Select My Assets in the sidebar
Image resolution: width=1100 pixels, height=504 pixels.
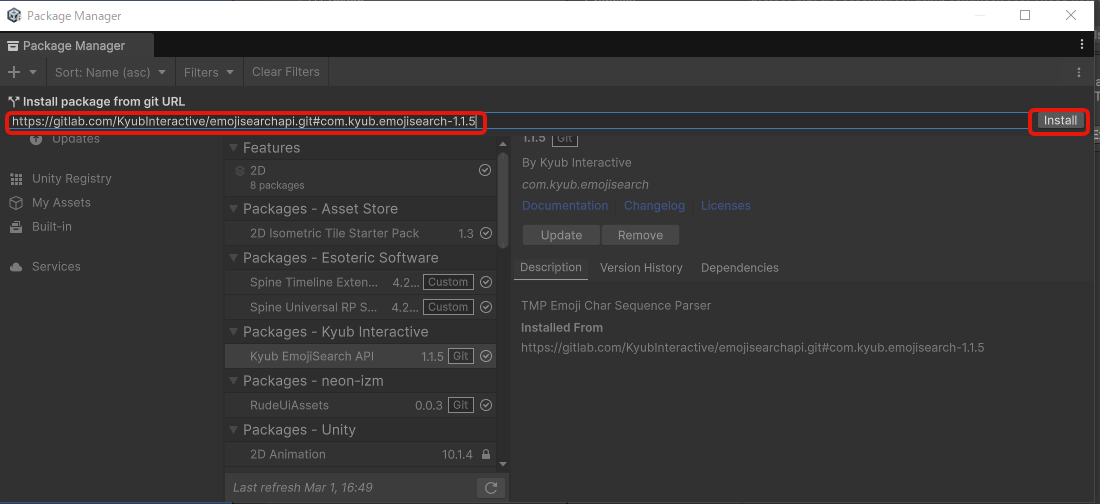pos(61,203)
